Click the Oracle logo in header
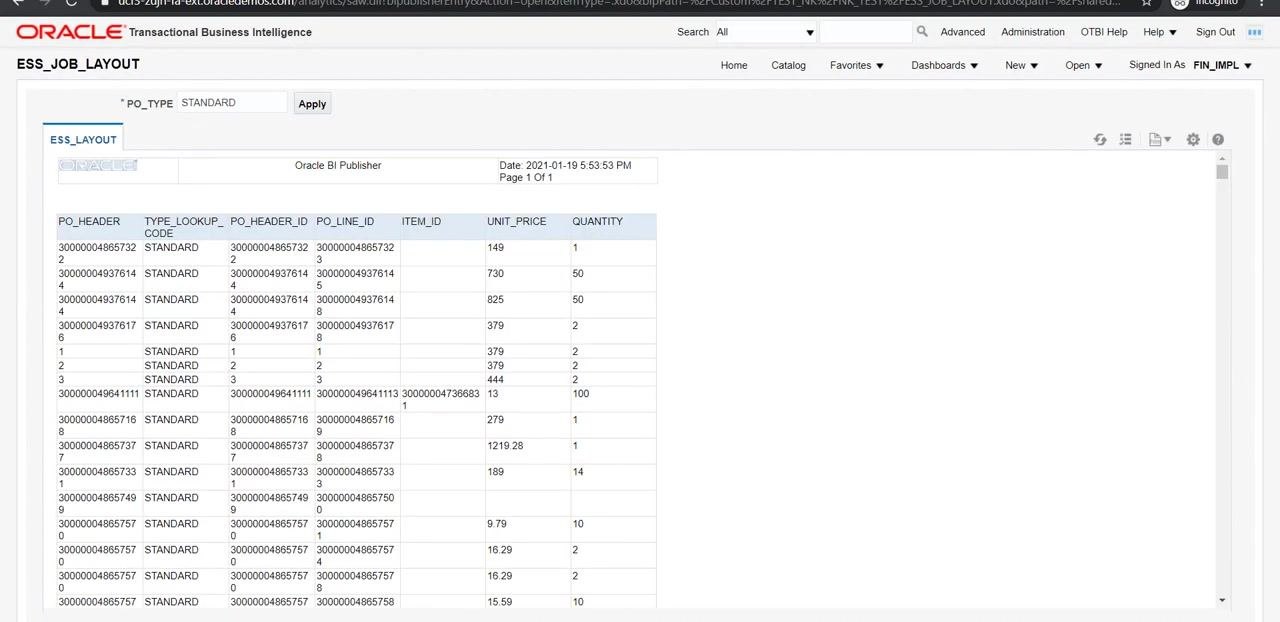Viewport: 1280px width, 622px height. point(69,32)
